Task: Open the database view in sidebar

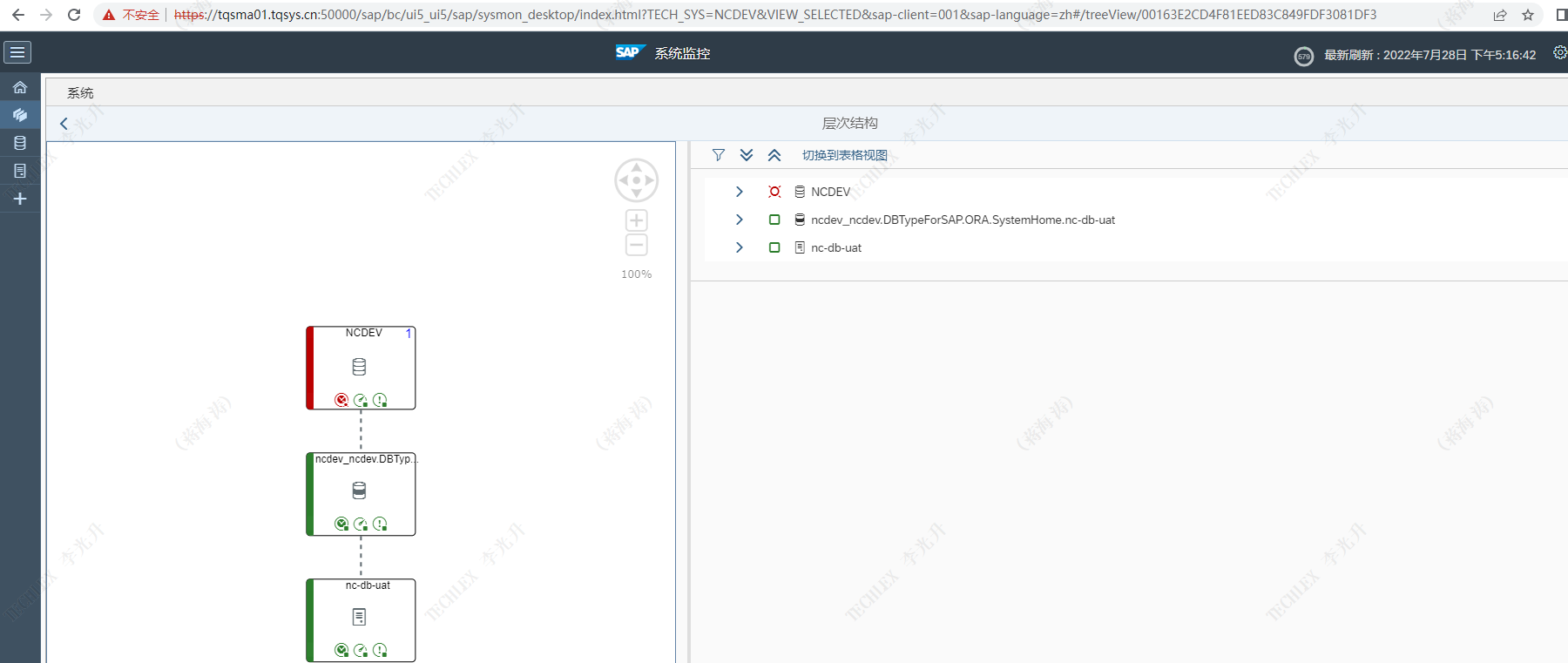Action: coord(20,143)
